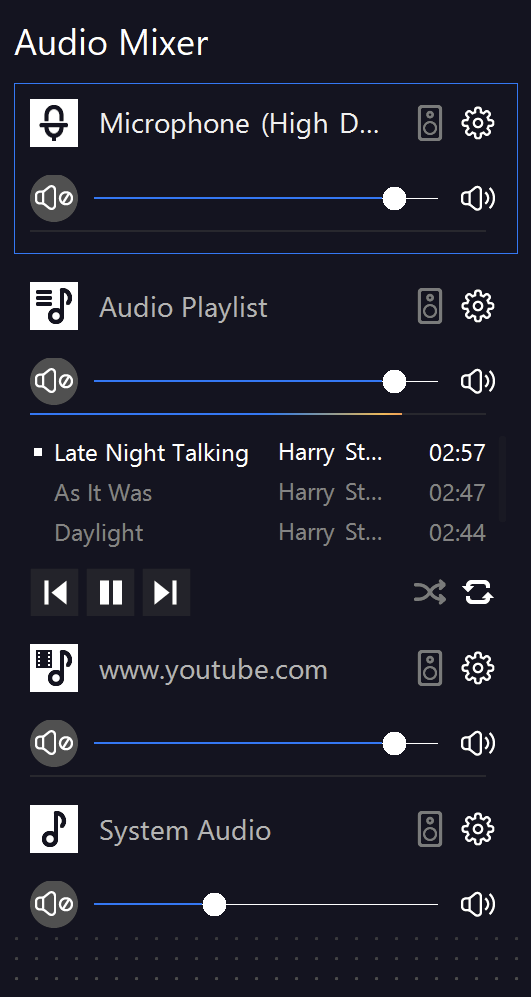This screenshot has height=997, width=531.
Task: Click the max volume icon for www.youtube.com
Action: click(478, 743)
